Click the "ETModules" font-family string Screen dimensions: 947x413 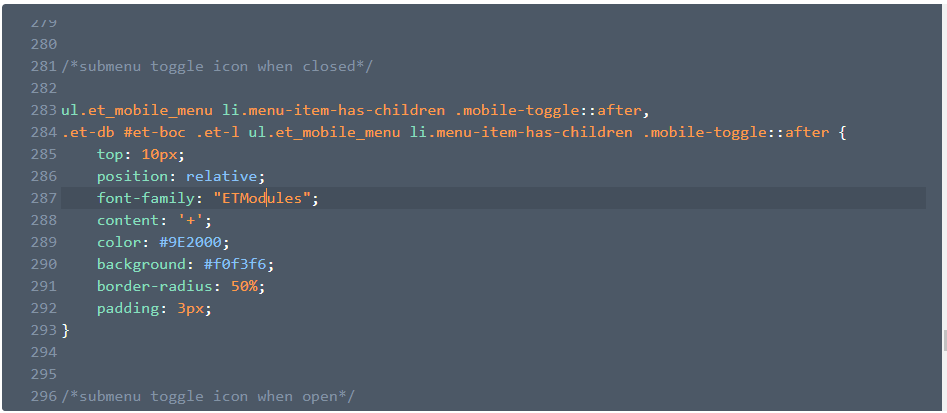click(262, 198)
